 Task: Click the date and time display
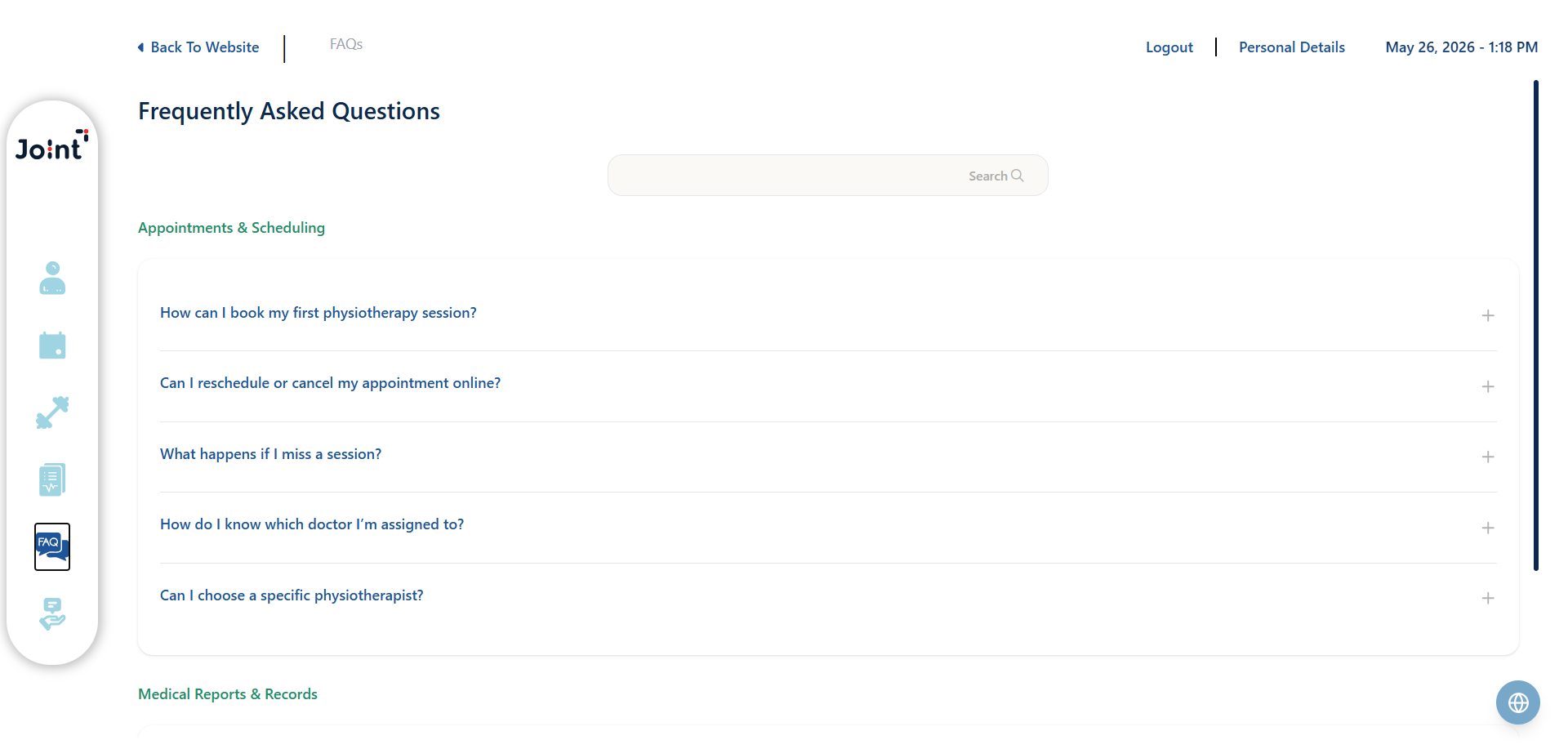click(x=1462, y=47)
